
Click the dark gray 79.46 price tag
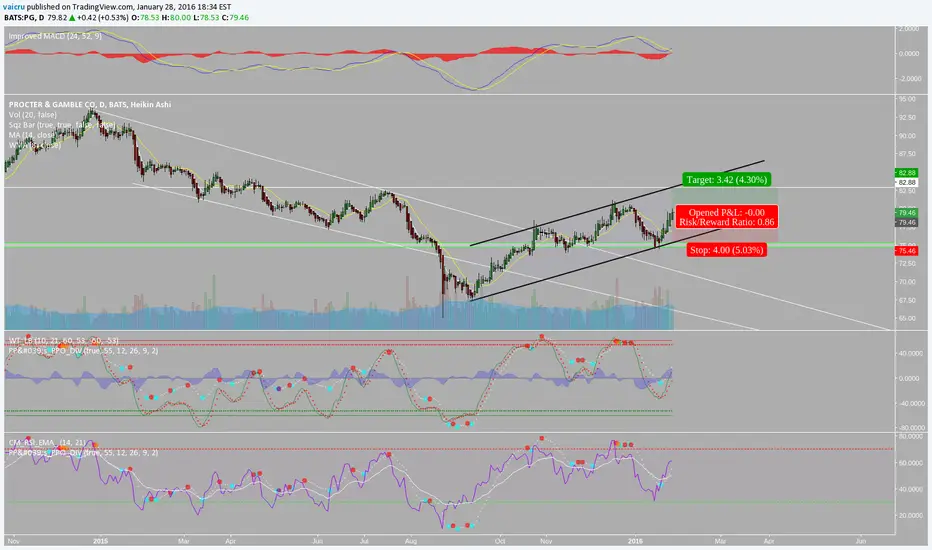[906, 222]
